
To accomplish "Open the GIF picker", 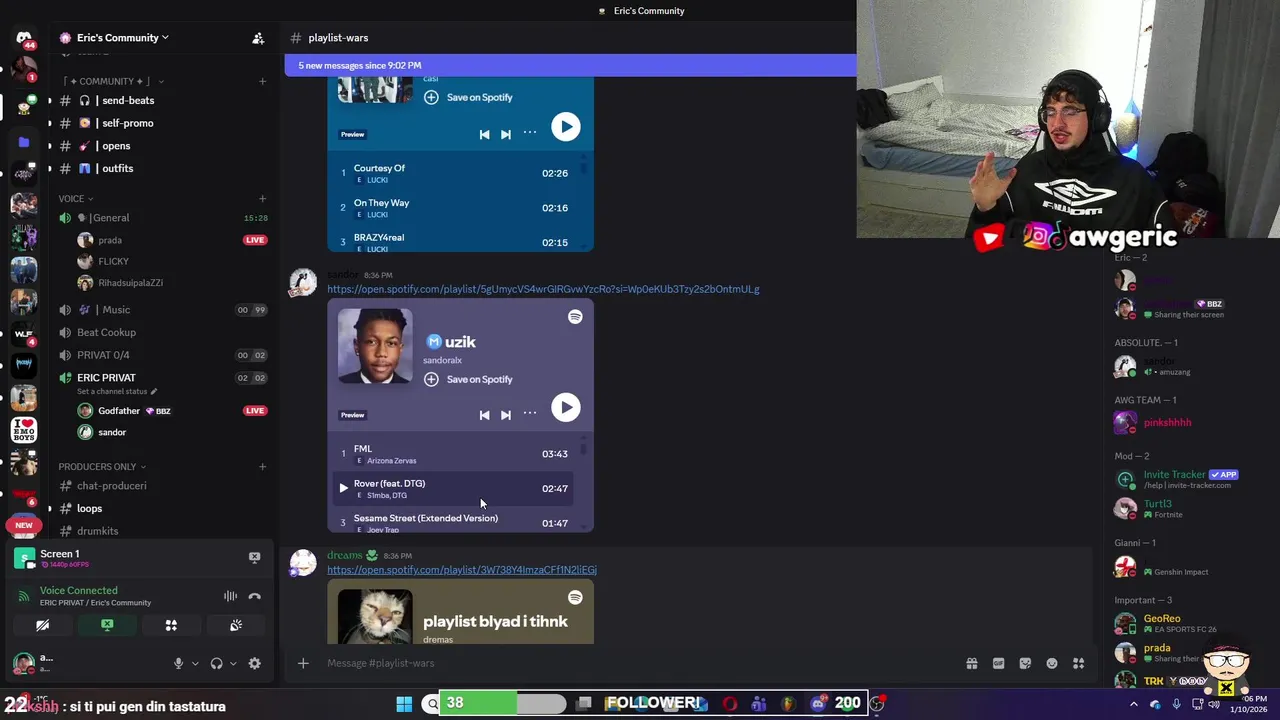I will pyautogui.click(x=998, y=663).
